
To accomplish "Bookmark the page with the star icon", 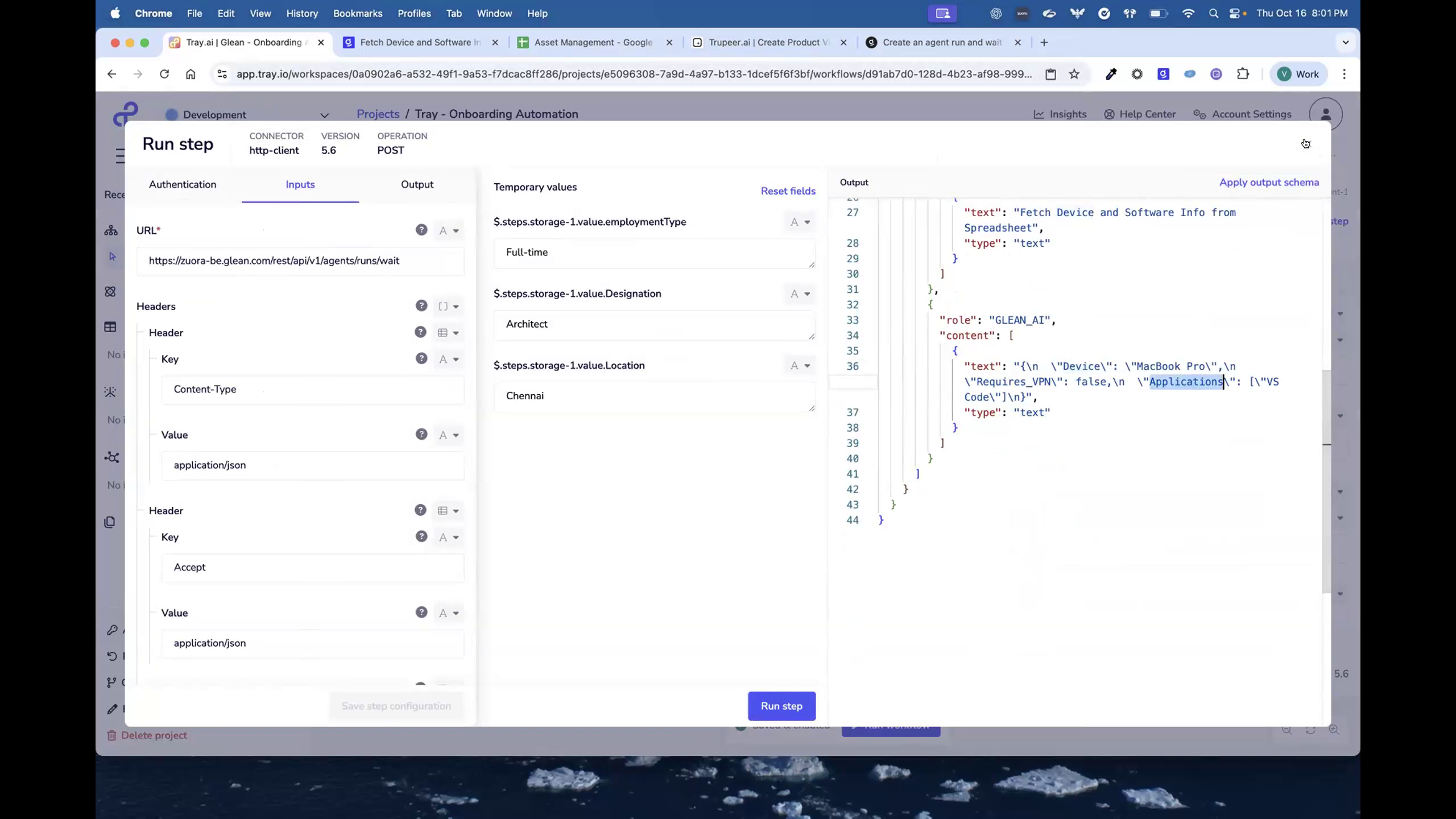I will (x=1073, y=74).
